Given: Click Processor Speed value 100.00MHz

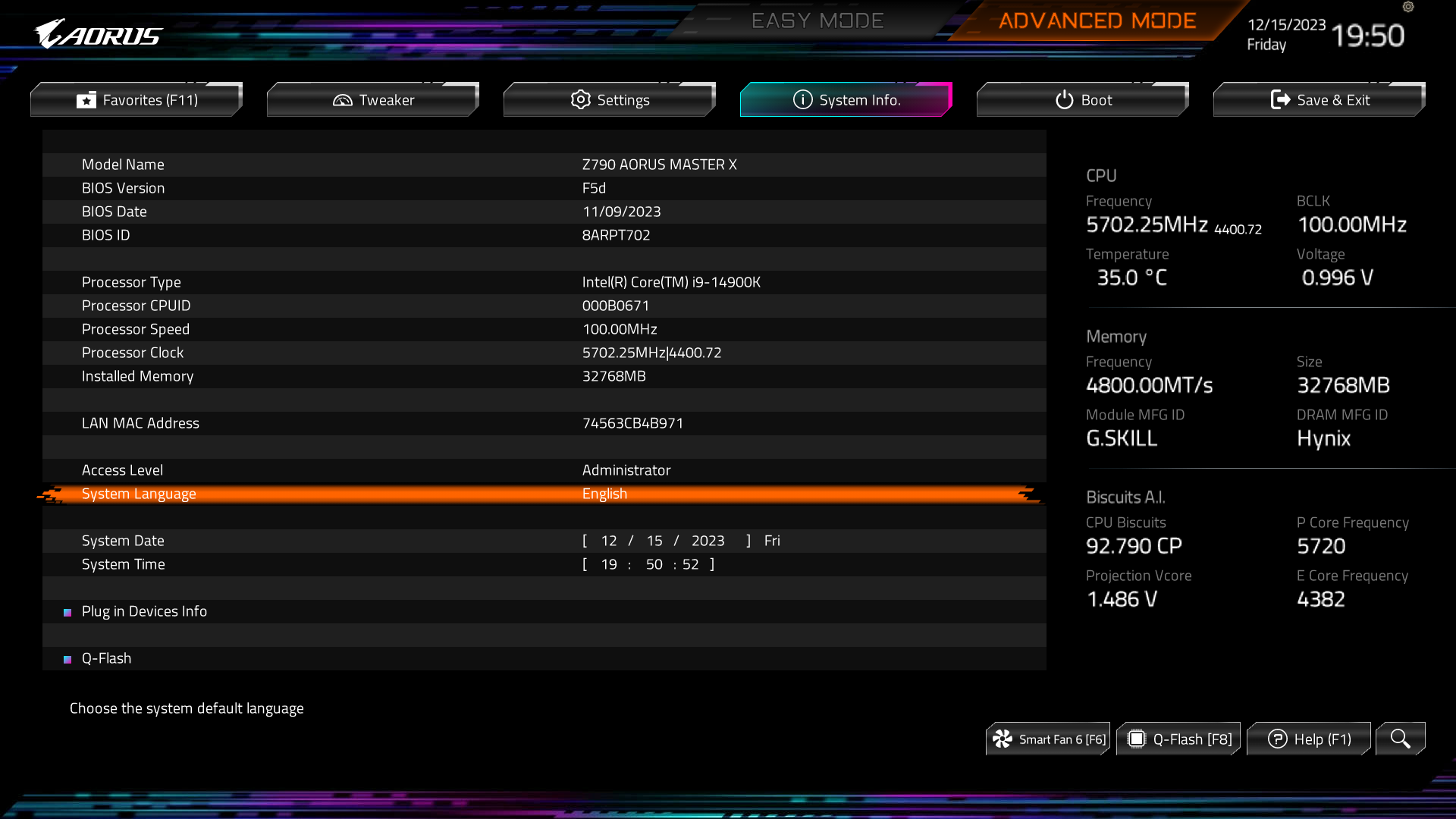Looking at the screenshot, I should [620, 329].
